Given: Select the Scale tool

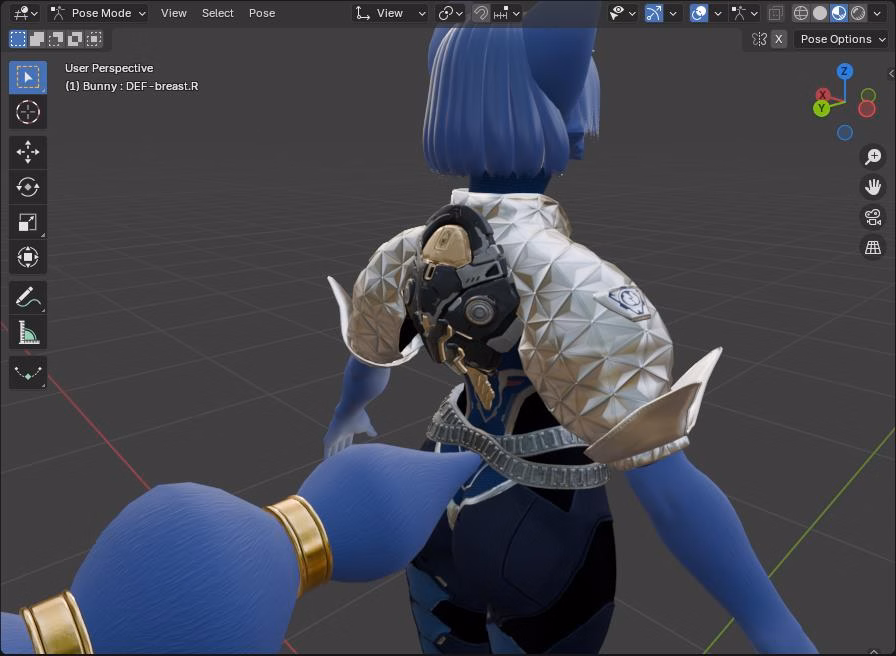Looking at the screenshot, I should 27,222.
